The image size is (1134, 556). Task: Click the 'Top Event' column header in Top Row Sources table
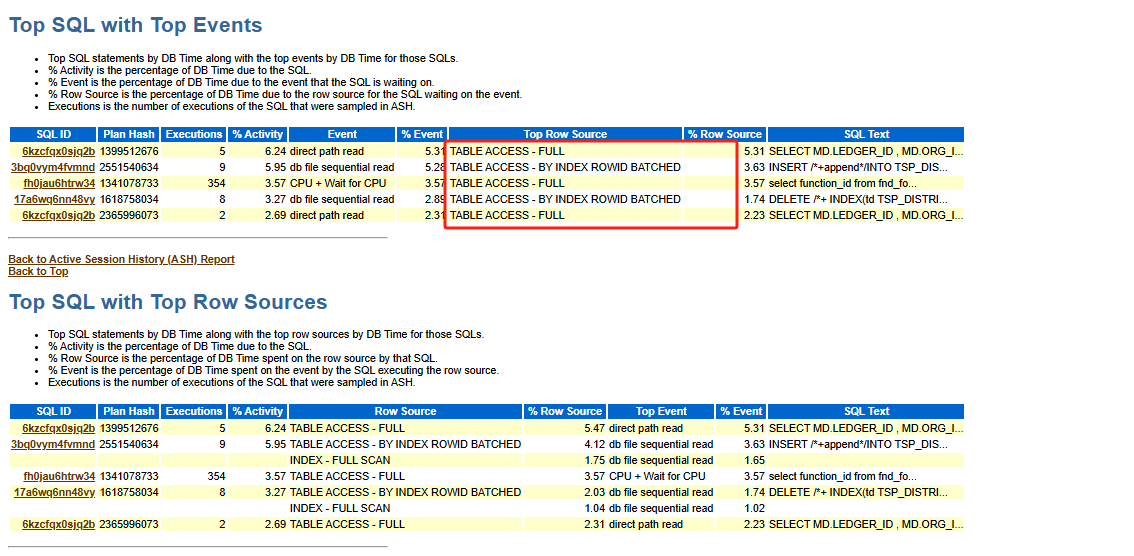pyautogui.click(x=661, y=411)
